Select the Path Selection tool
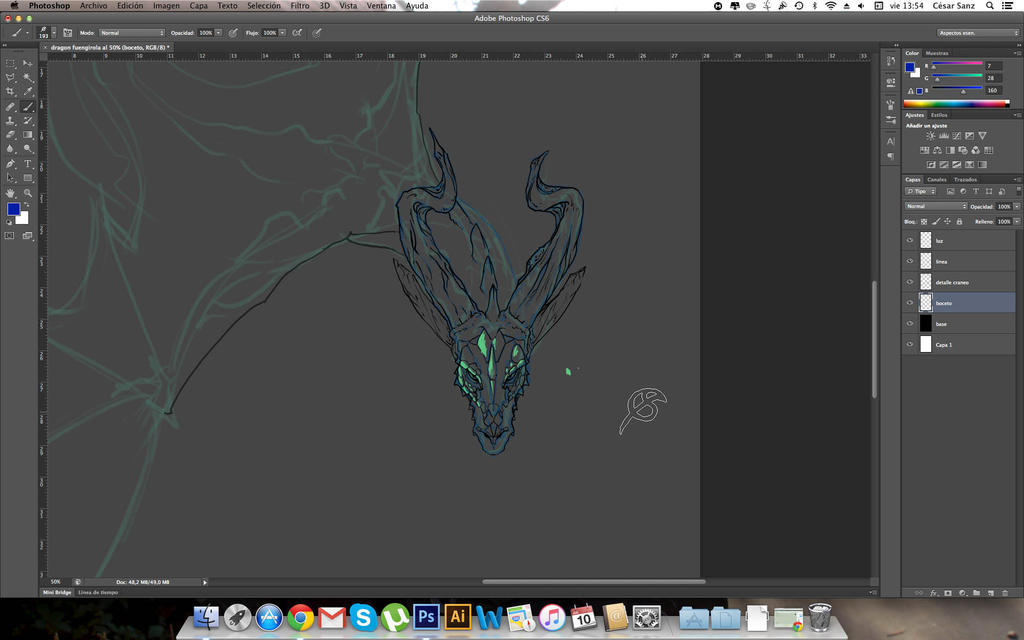Screen dimensions: 1024x640 pyautogui.click(x=10, y=178)
